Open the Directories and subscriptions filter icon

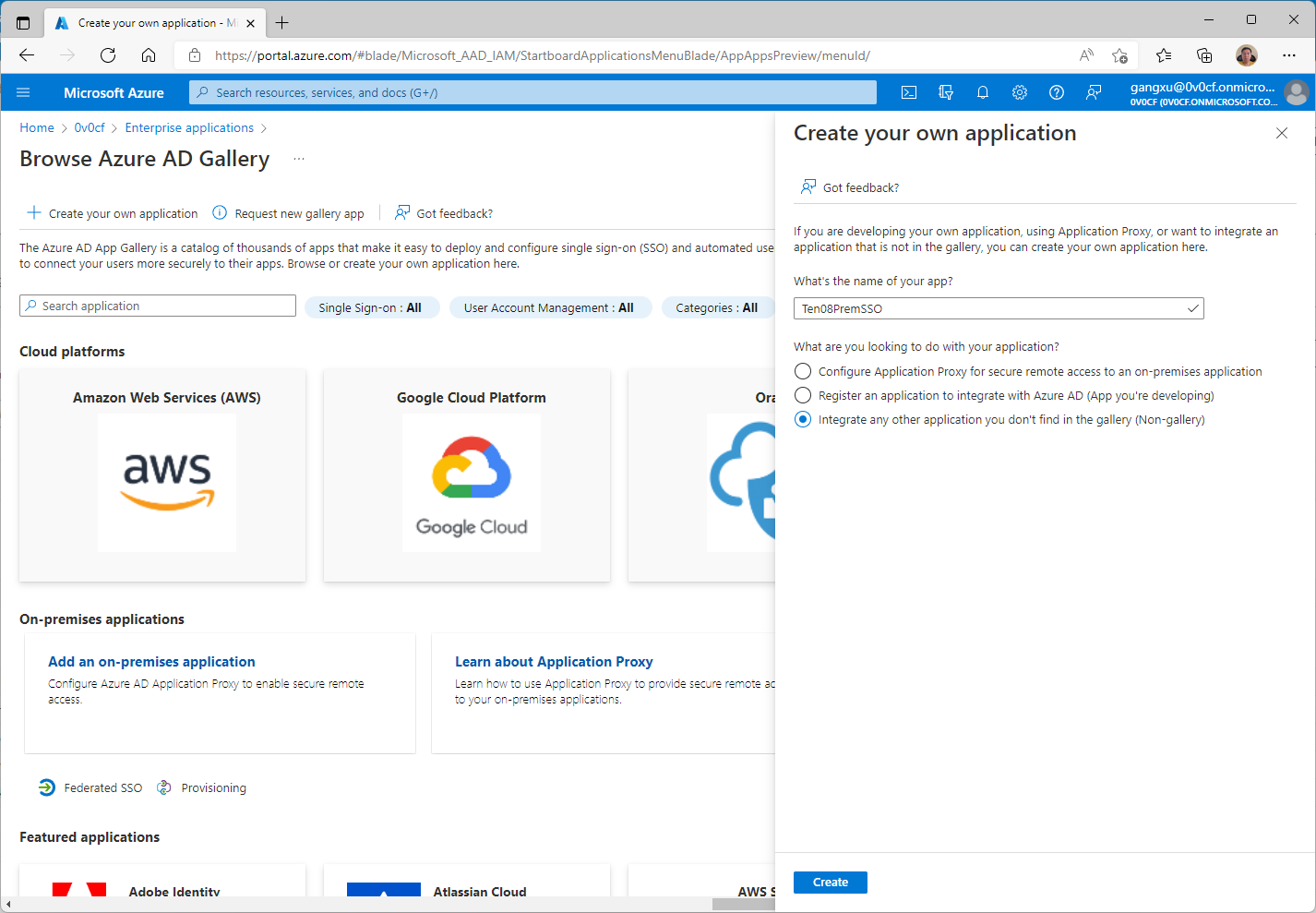click(x=946, y=92)
